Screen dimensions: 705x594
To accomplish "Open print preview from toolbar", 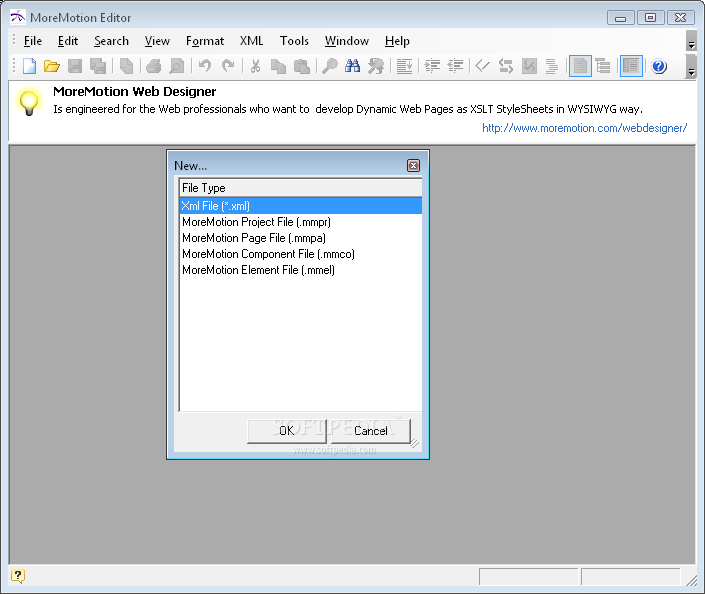I will [176, 66].
